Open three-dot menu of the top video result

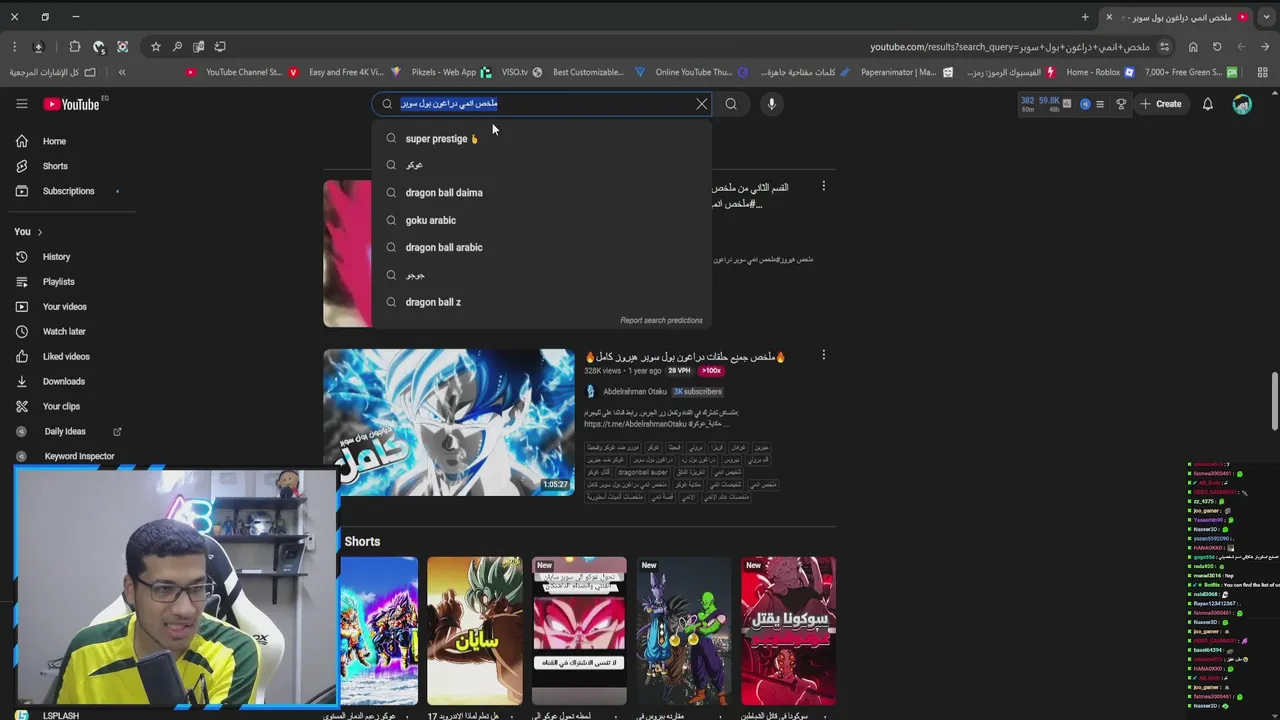point(823,186)
